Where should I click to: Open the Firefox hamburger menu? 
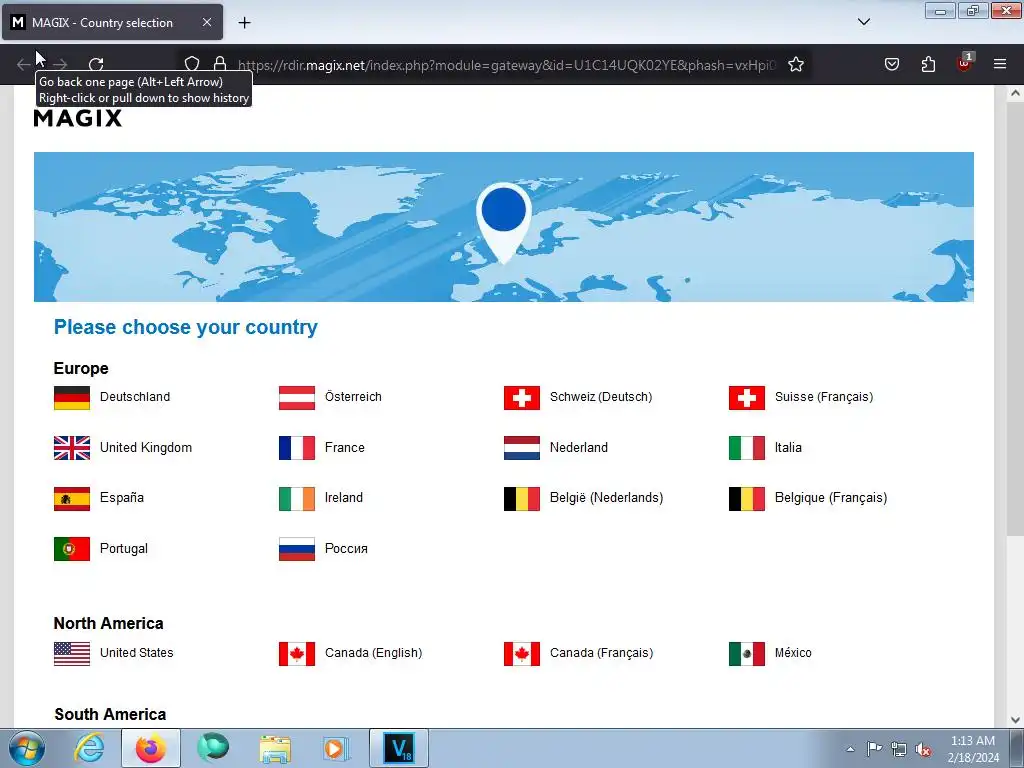999,64
